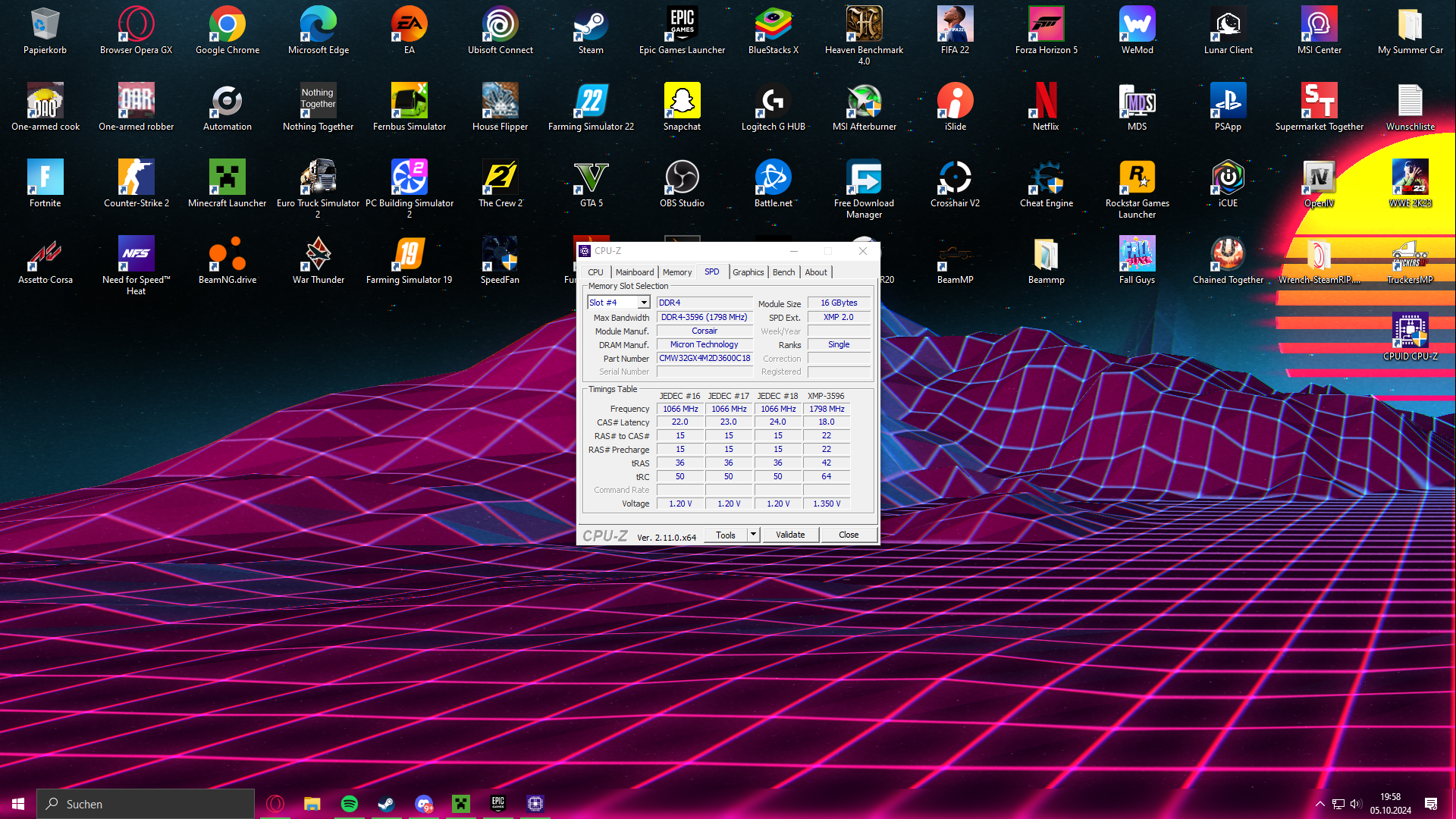The height and width of the screenshot is (819, 1456).
Task: Click the CPU tab in CPU-Z
Action: tap(595, 272)
